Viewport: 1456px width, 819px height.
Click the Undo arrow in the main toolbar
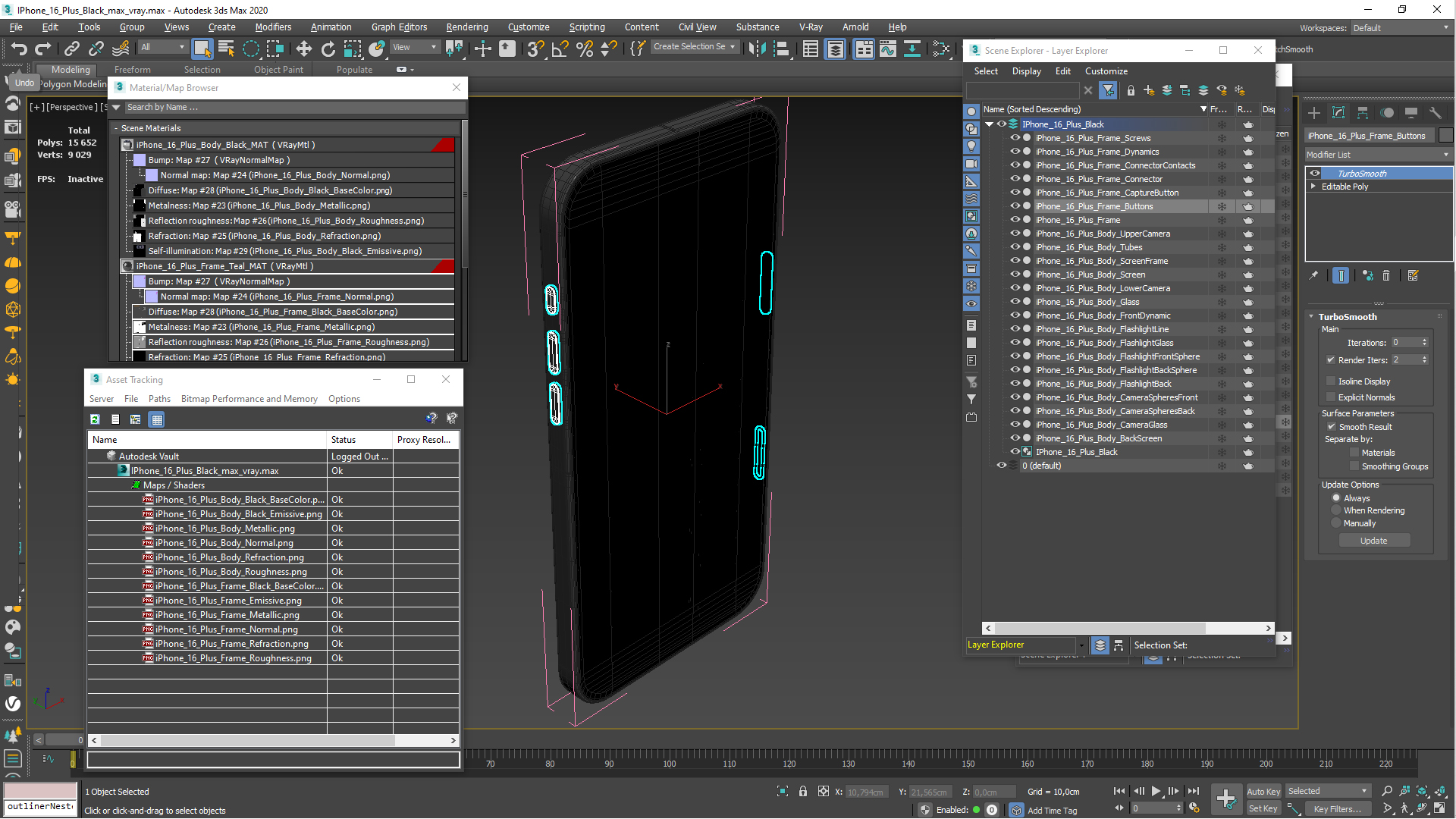19,49
